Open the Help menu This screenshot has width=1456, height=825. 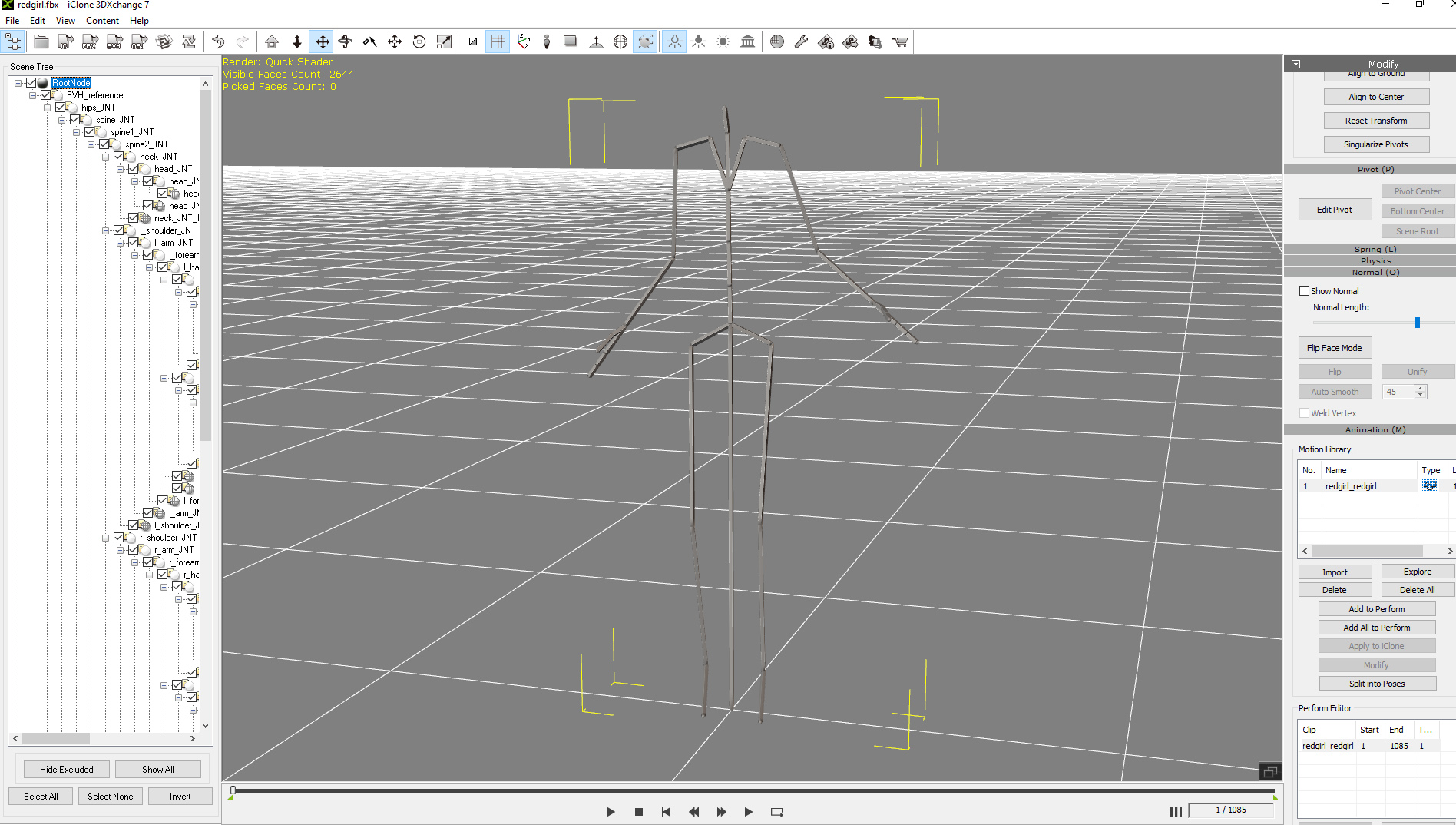click(x=139, y=21)
